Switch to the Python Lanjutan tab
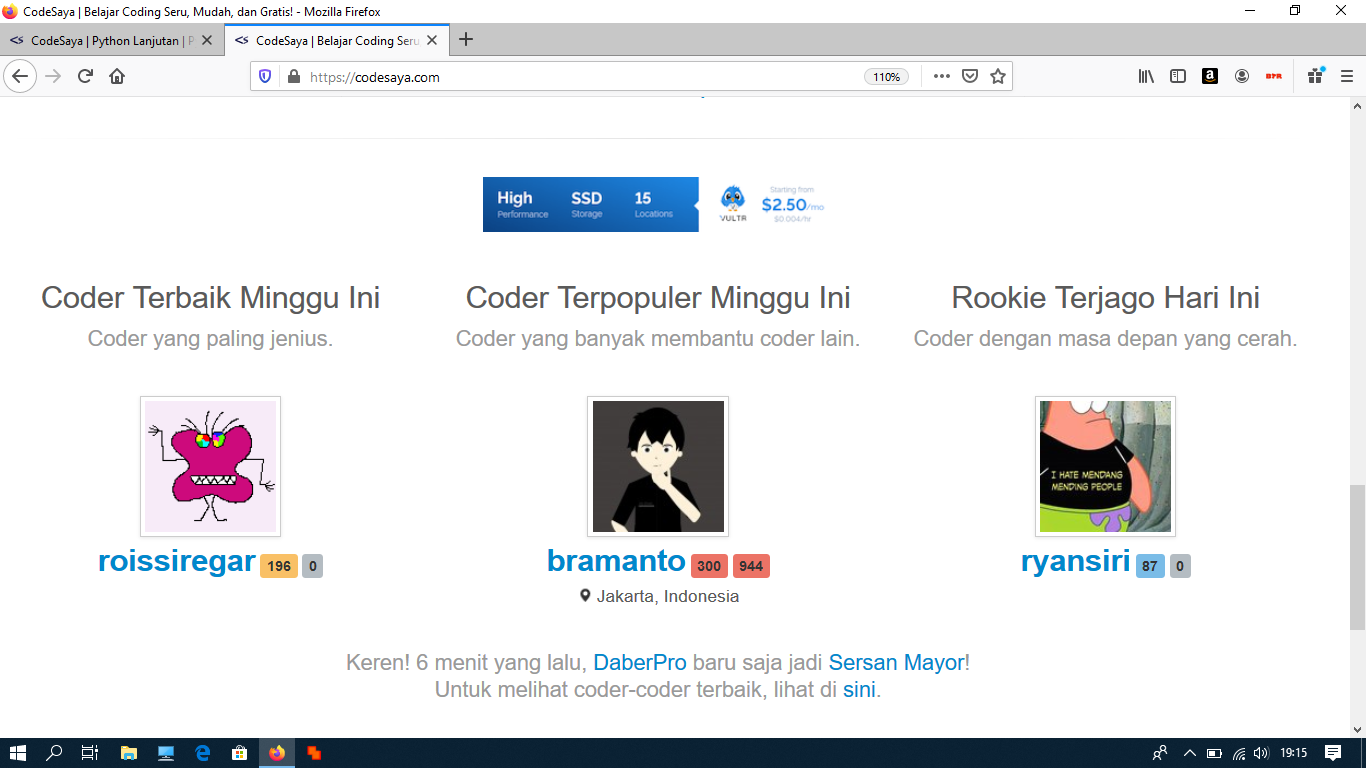This screenshot has height=768, width=1366. tap(111, 41)
